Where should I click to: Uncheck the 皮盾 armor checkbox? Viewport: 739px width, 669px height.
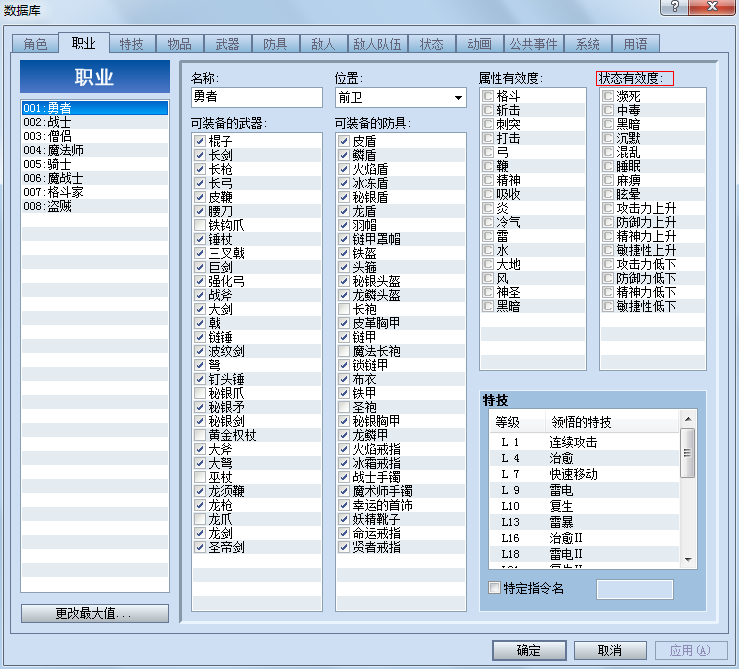[x=344, y=141]
